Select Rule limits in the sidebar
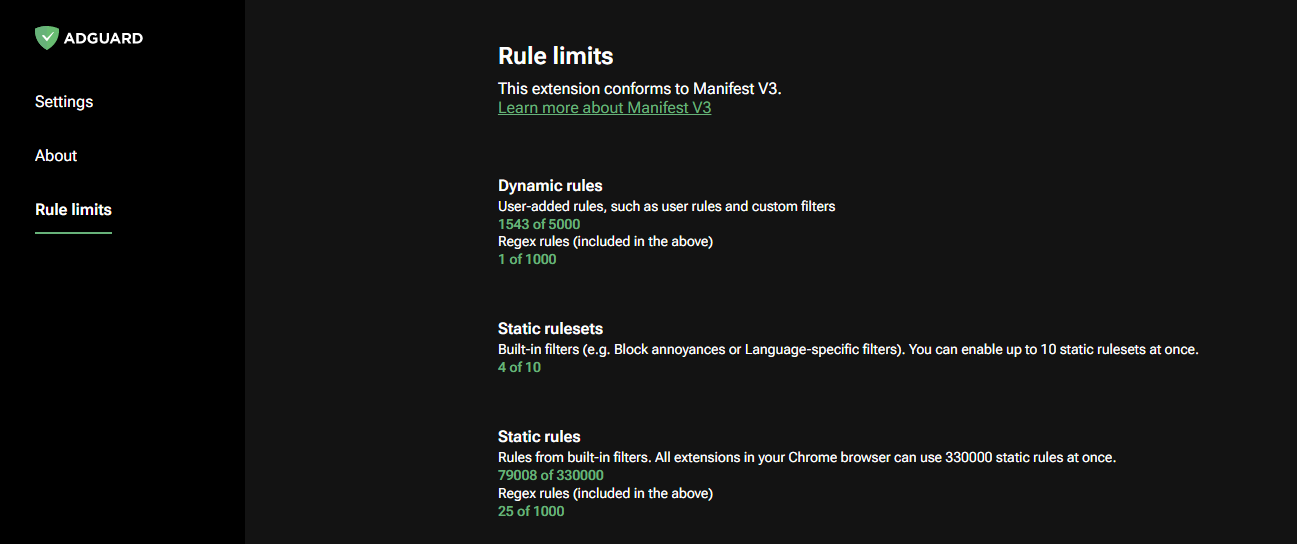The width and height of the screenshot is (1297, 544). click(73, 210)
